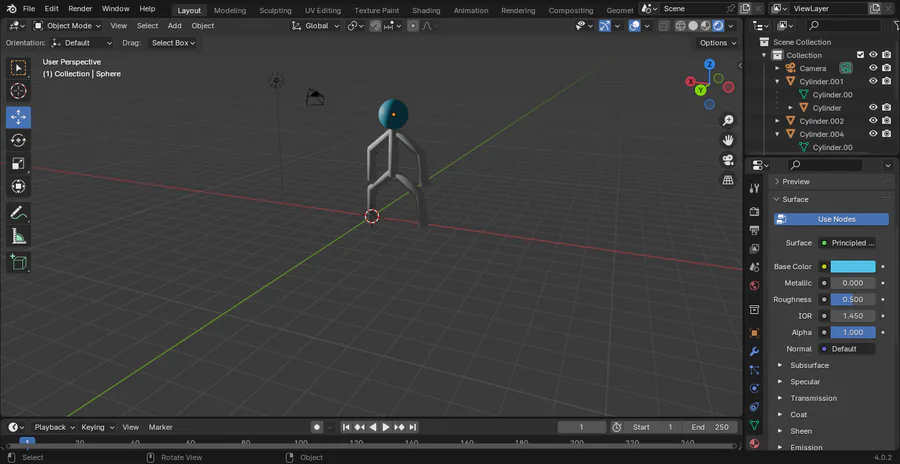Screen dimensions: 900x464
Task: Switch to rendered viewport shading
Action: (718, 26)
